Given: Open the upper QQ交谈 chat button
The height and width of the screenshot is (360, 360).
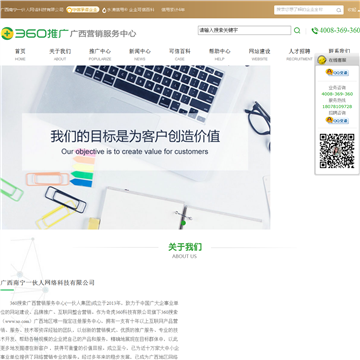Looking at the screenshot, I should (x=337, y=72).
